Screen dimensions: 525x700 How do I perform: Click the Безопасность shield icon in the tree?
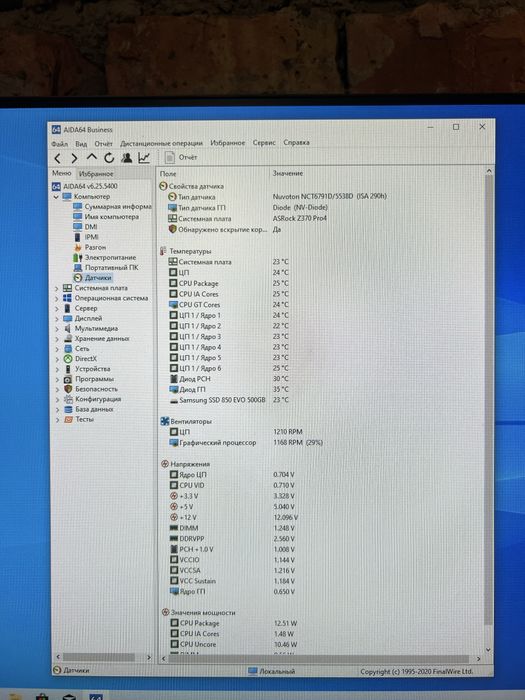point(68,389)
